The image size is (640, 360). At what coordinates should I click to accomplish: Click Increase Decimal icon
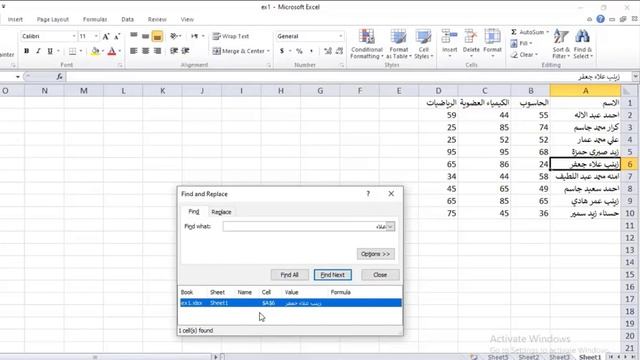coord(327,51)
